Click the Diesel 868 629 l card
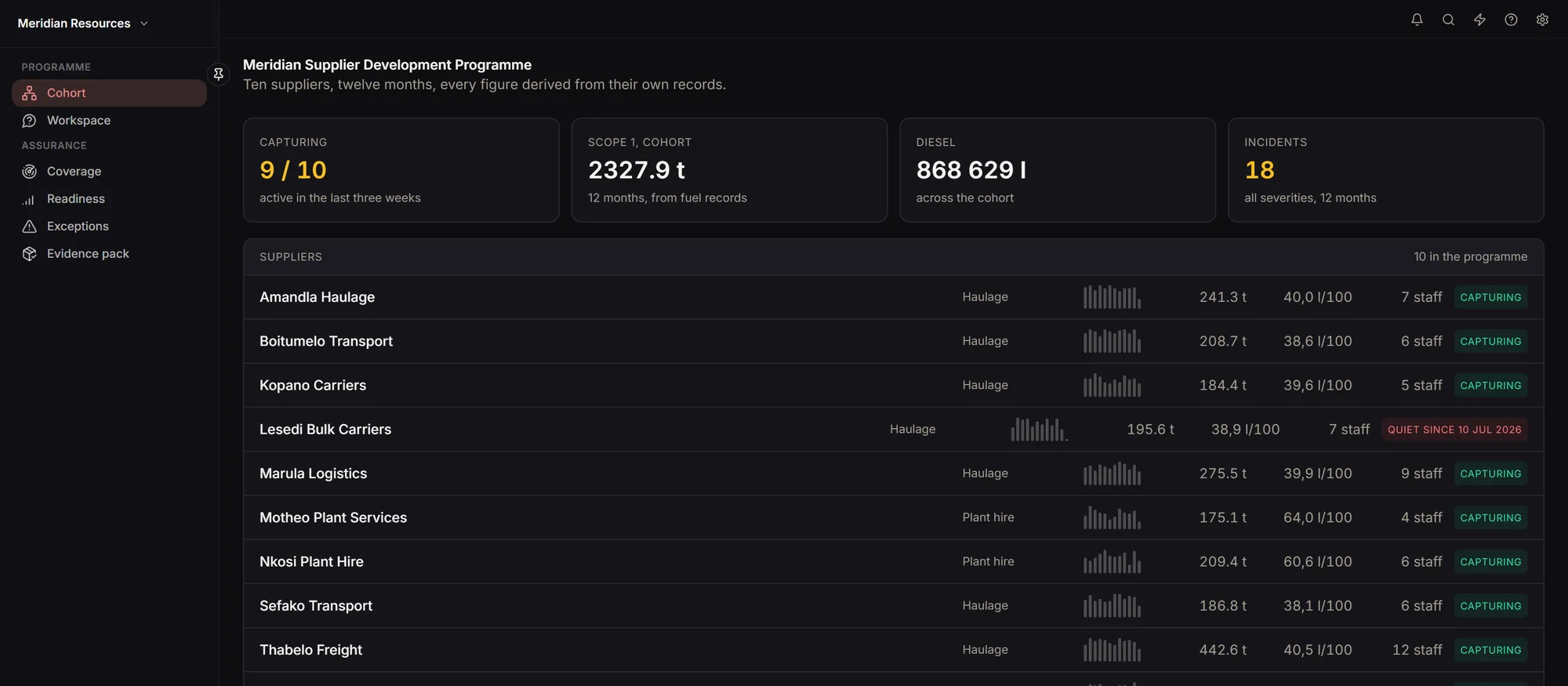The width and height of the screenshot is (1568, 686). pos(1058,170)
